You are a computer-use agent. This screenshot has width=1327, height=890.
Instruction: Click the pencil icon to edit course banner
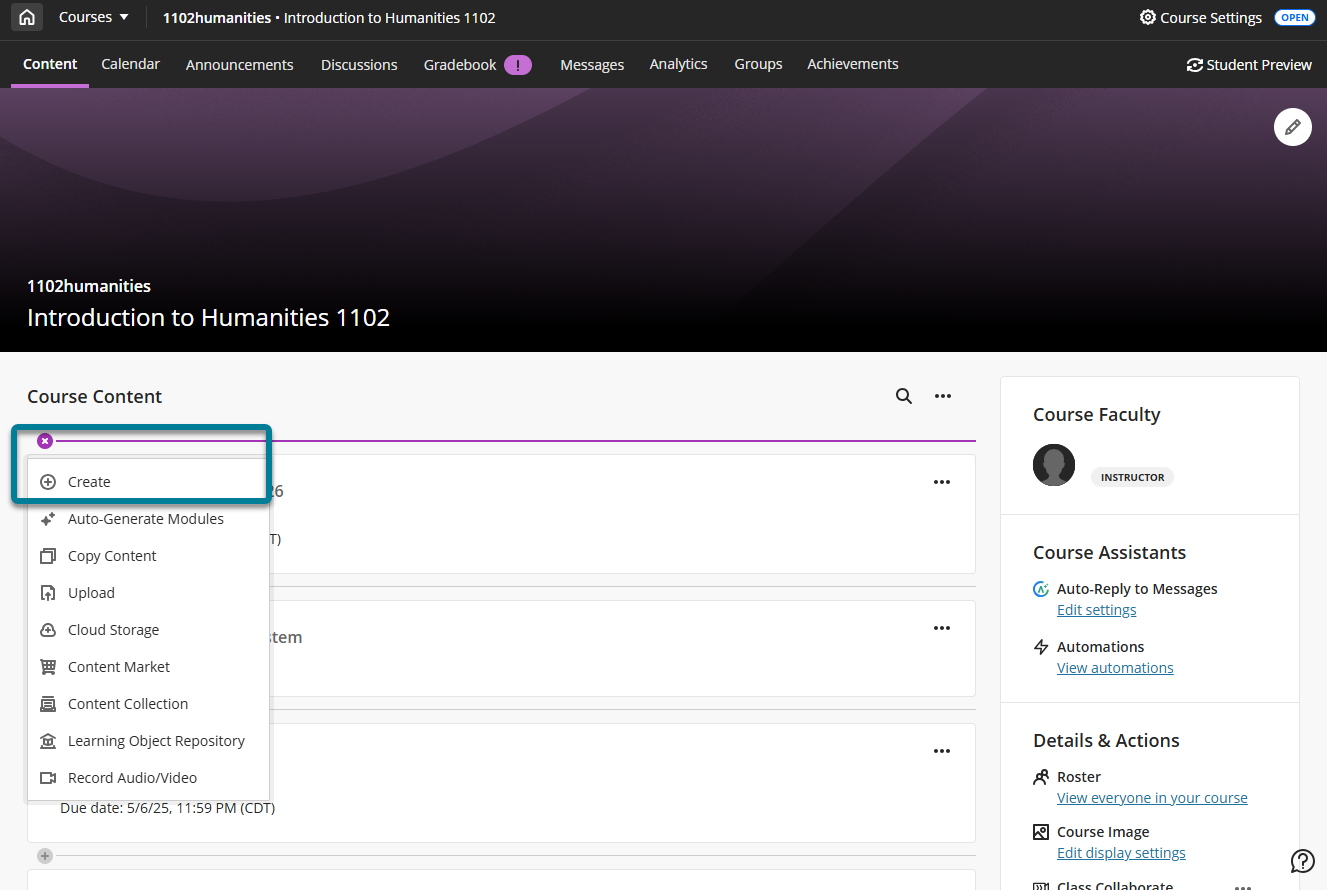(x=1292, y=127)
